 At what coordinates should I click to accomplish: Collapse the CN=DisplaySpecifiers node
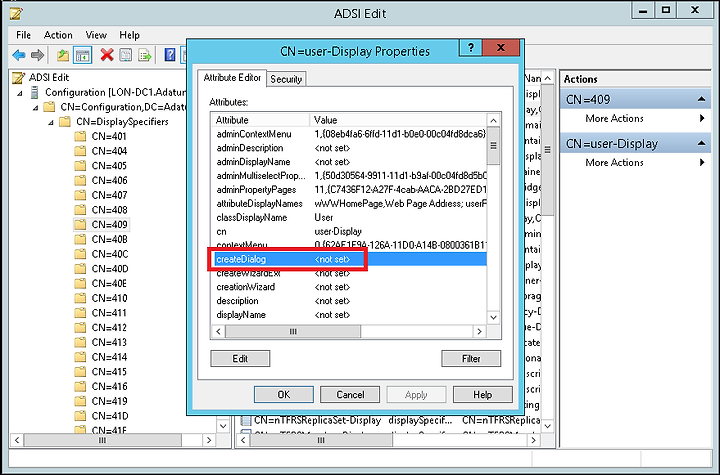51,123
